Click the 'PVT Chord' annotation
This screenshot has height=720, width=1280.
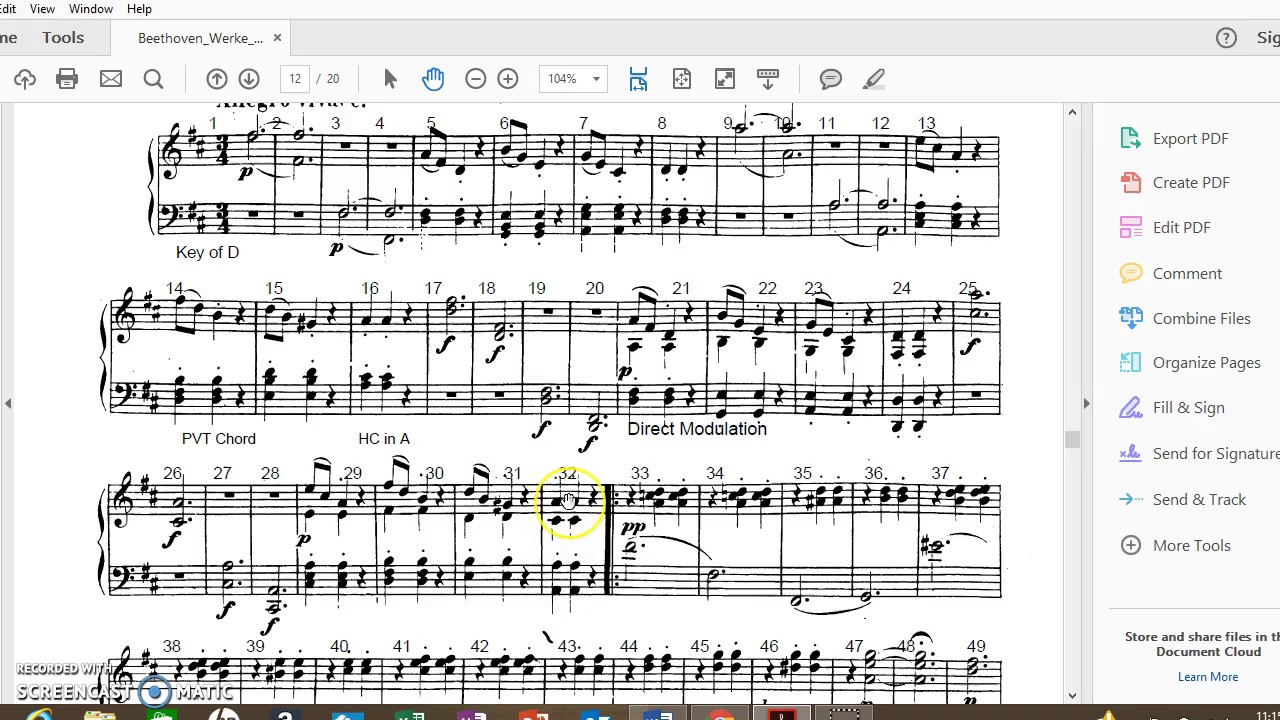coord(219,439)
